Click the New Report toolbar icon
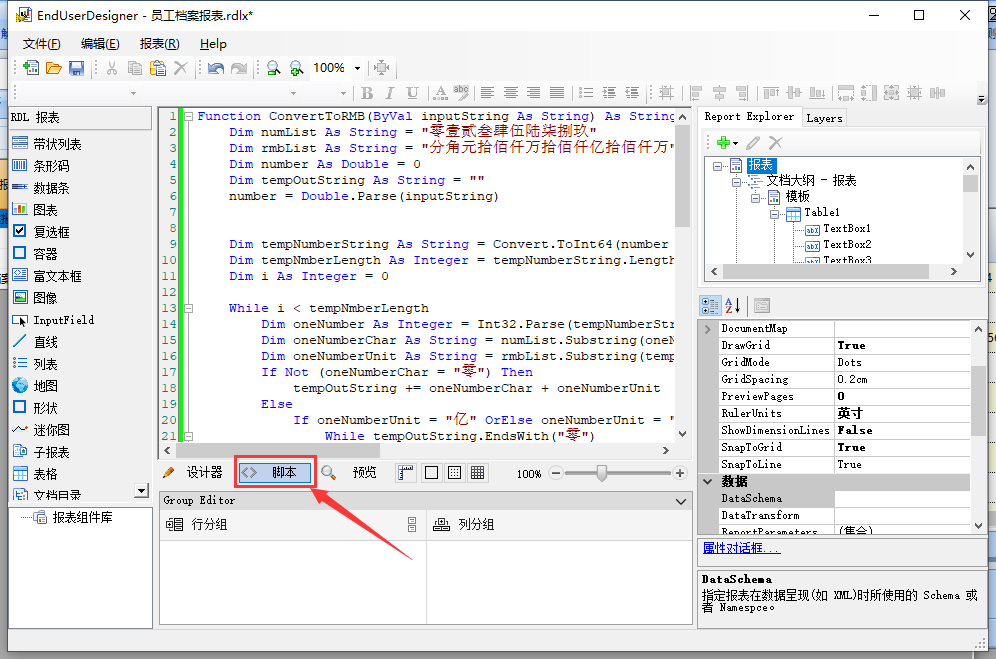The height and width of the screenshot is (659, 996). 30,68
